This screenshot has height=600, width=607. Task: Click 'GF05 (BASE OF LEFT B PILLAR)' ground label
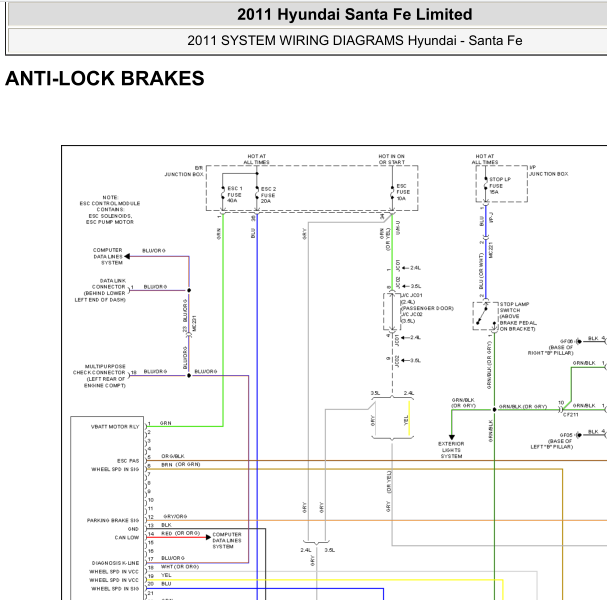(552, 441)
